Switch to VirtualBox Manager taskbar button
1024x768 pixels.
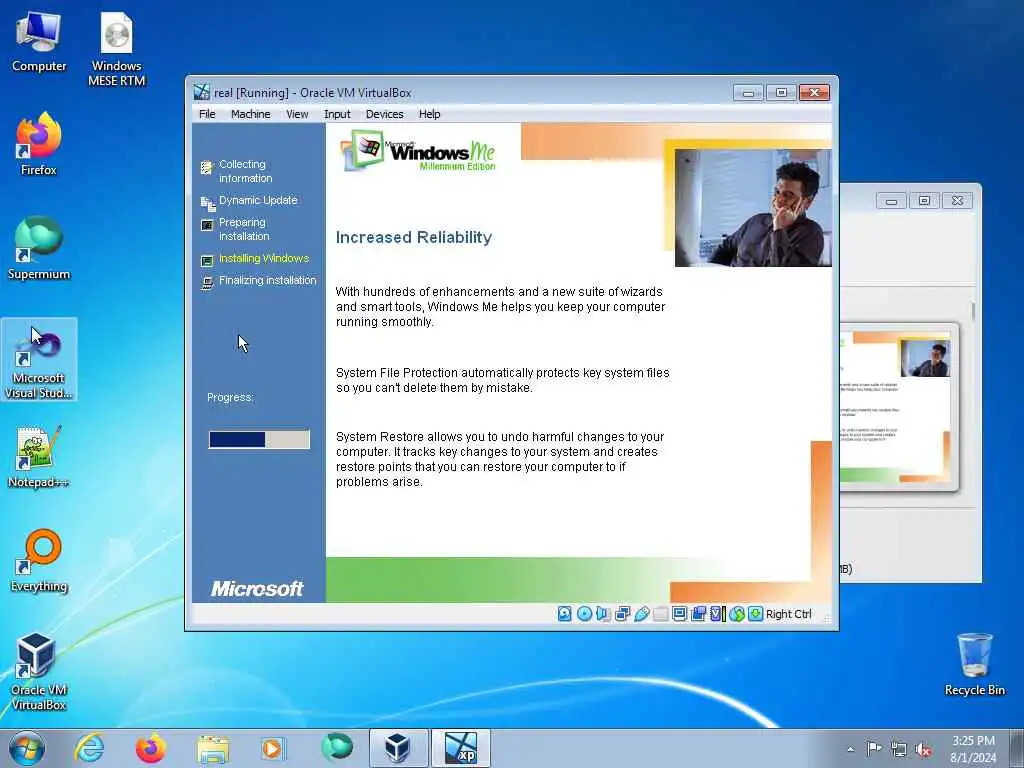tap(398, 748)
